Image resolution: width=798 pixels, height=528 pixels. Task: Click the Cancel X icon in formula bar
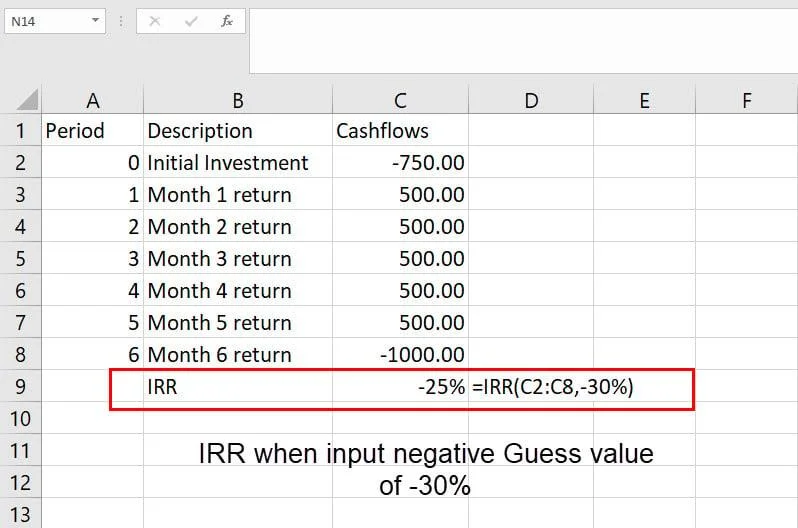point(155,20)
